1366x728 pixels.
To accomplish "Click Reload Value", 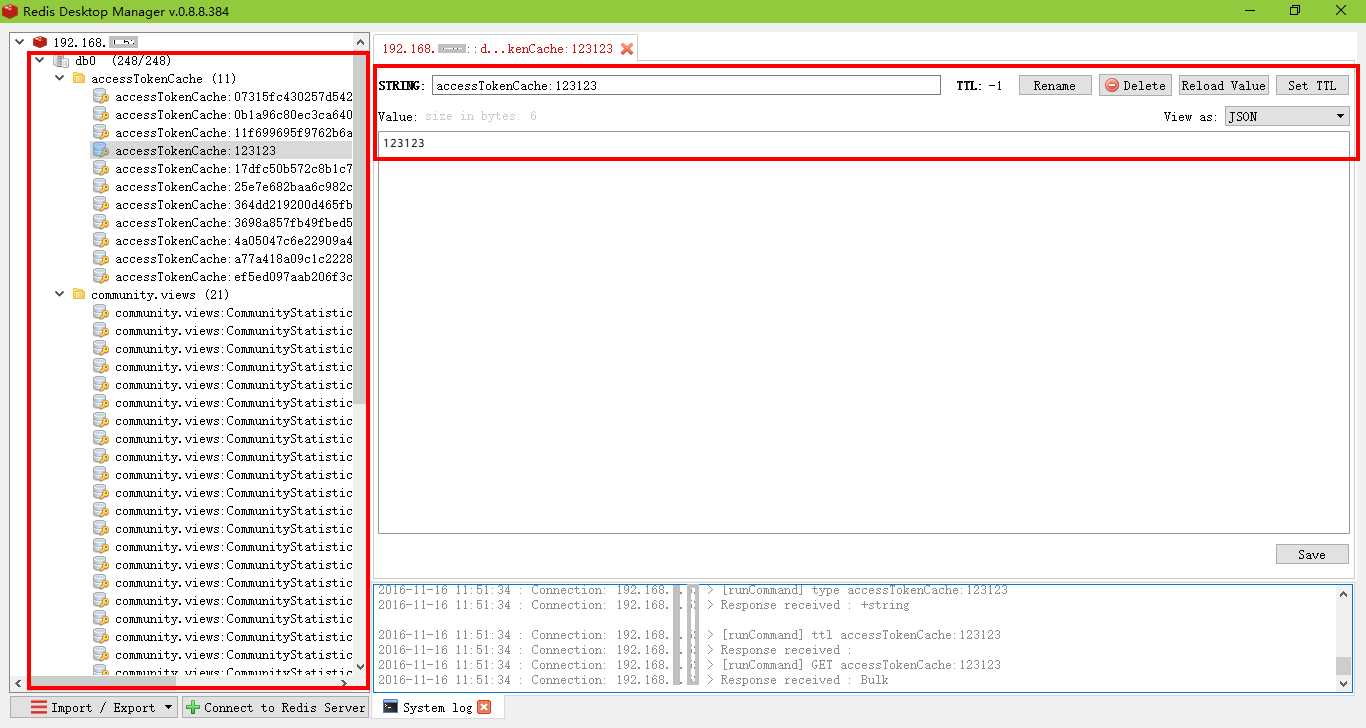I will (1223, 86).
